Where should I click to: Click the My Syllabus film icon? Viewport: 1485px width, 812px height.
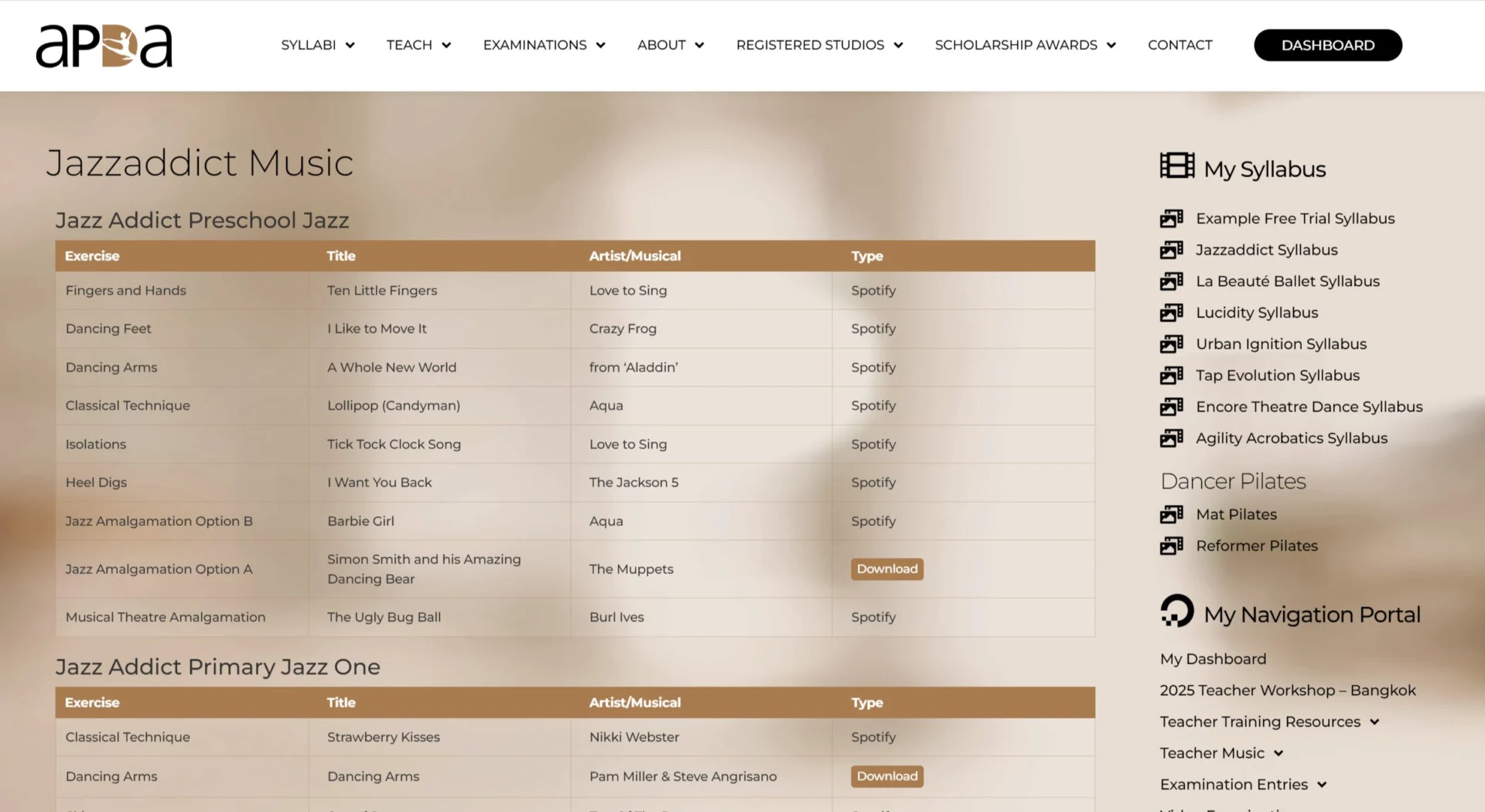1176,165
